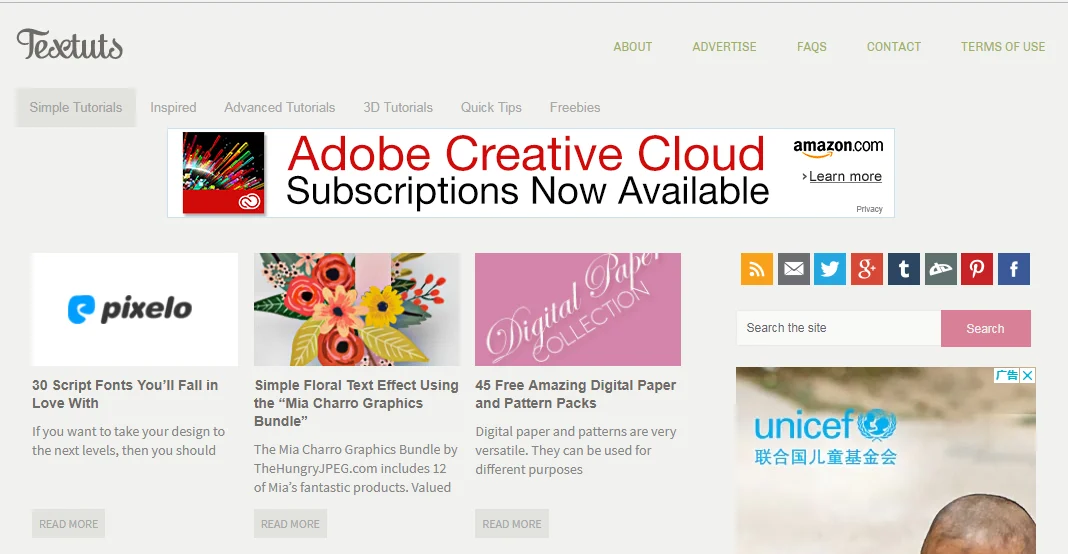
Task: Open the RSS feed icon
Action: [x=757, y=269]
